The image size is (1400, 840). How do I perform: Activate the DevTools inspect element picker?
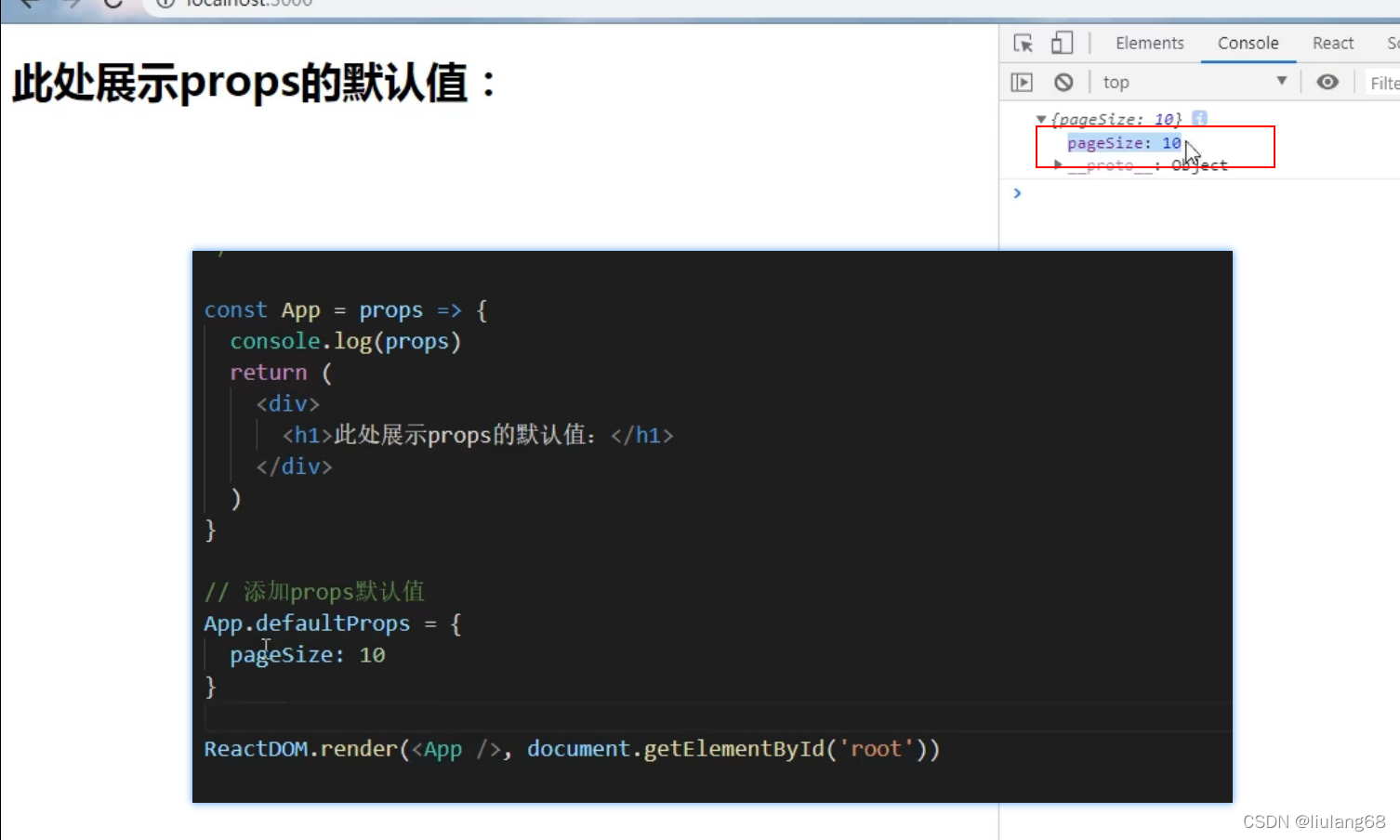point(1023,44)
